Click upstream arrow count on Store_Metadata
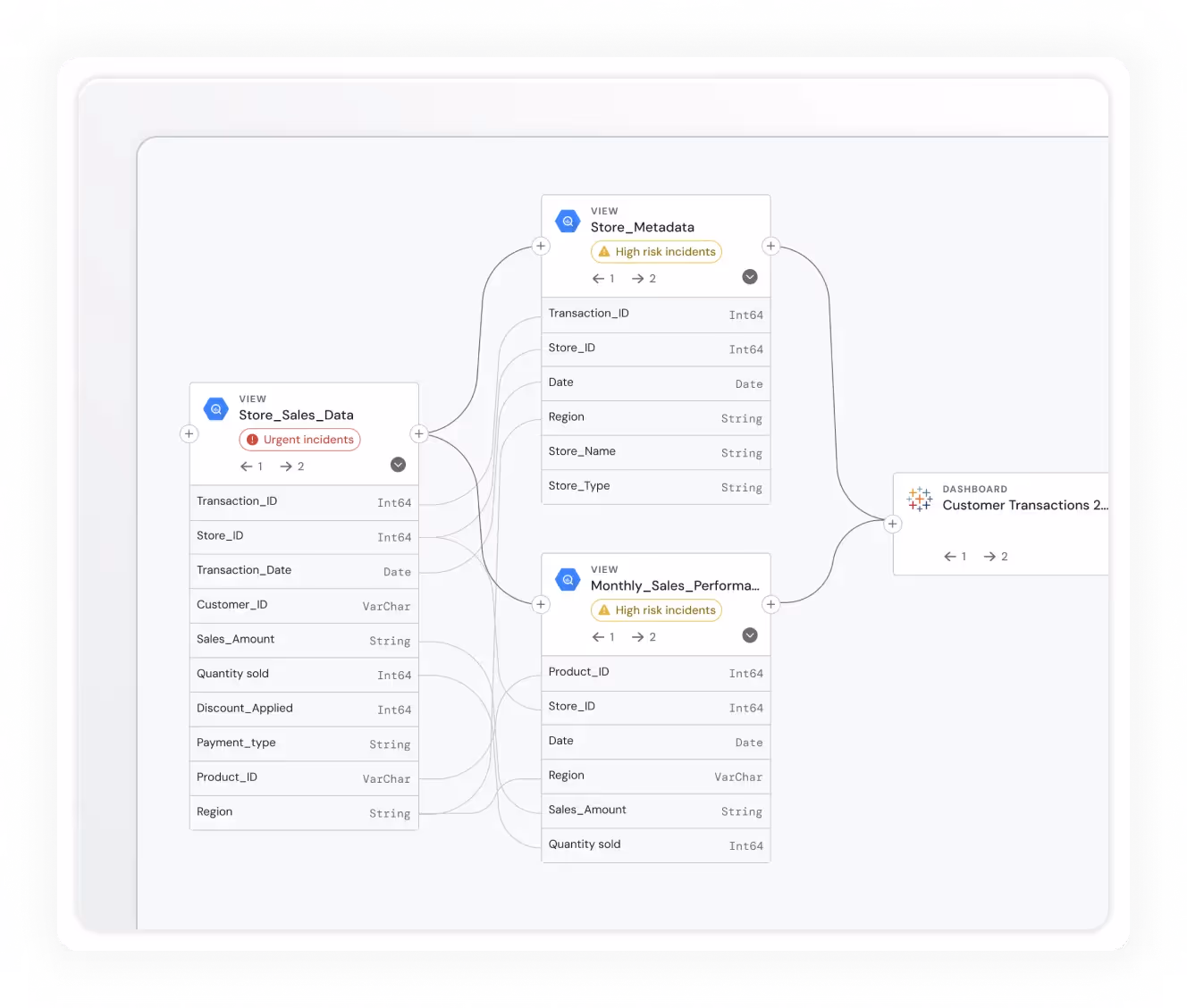 click(603, 279)
